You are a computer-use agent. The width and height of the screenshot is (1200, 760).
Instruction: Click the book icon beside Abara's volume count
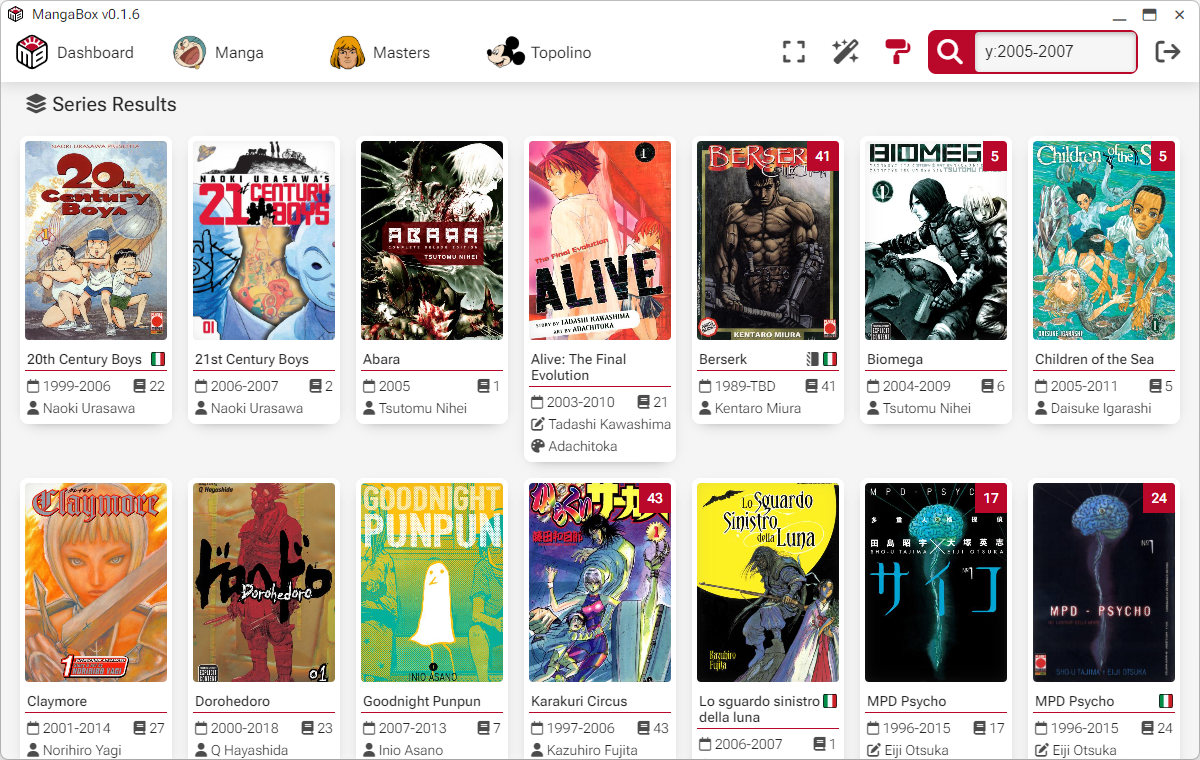point(483,386)
